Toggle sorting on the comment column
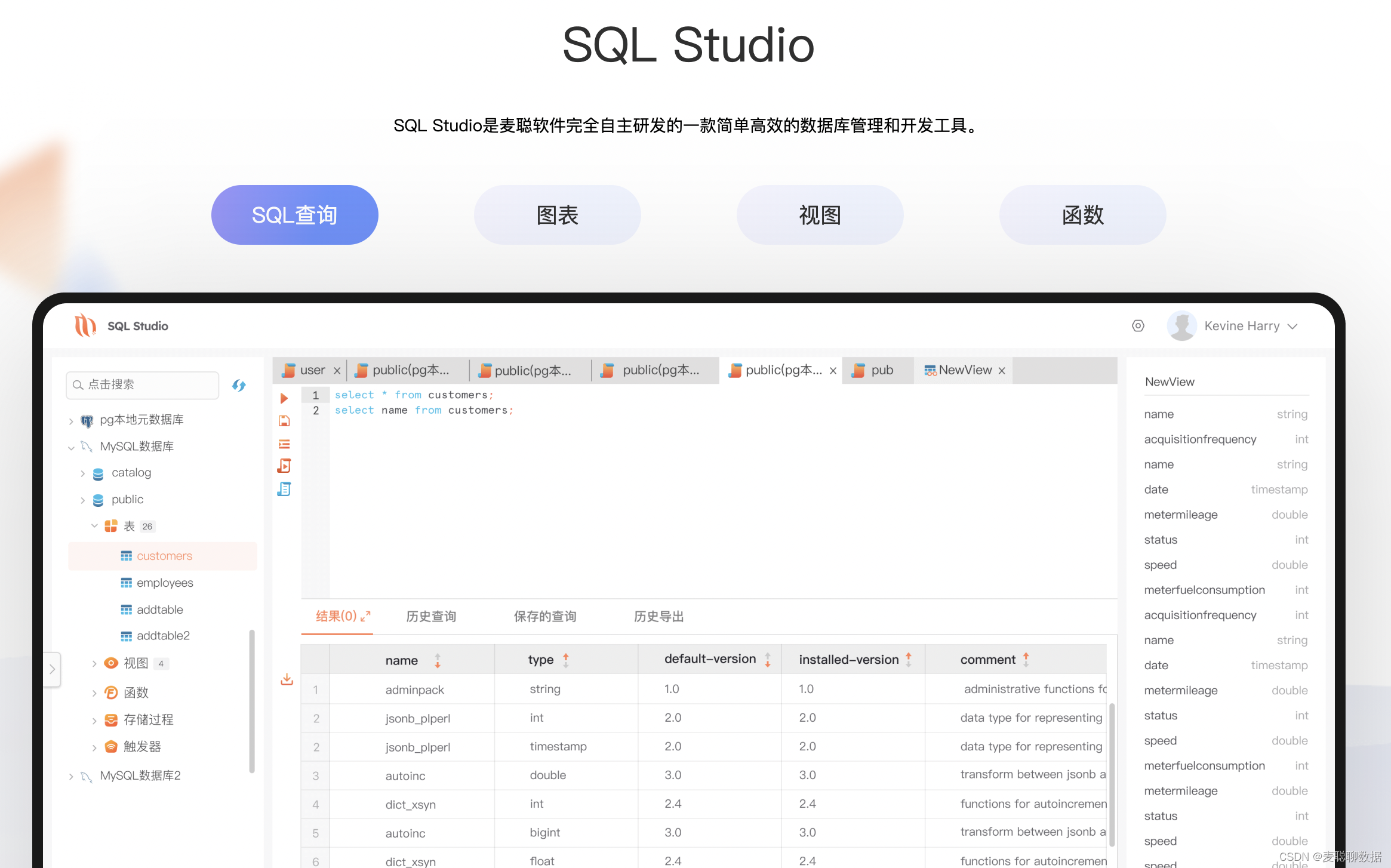Viewport: 1391px width, 868px height. pyautogui.click(x=1026, y=660)
